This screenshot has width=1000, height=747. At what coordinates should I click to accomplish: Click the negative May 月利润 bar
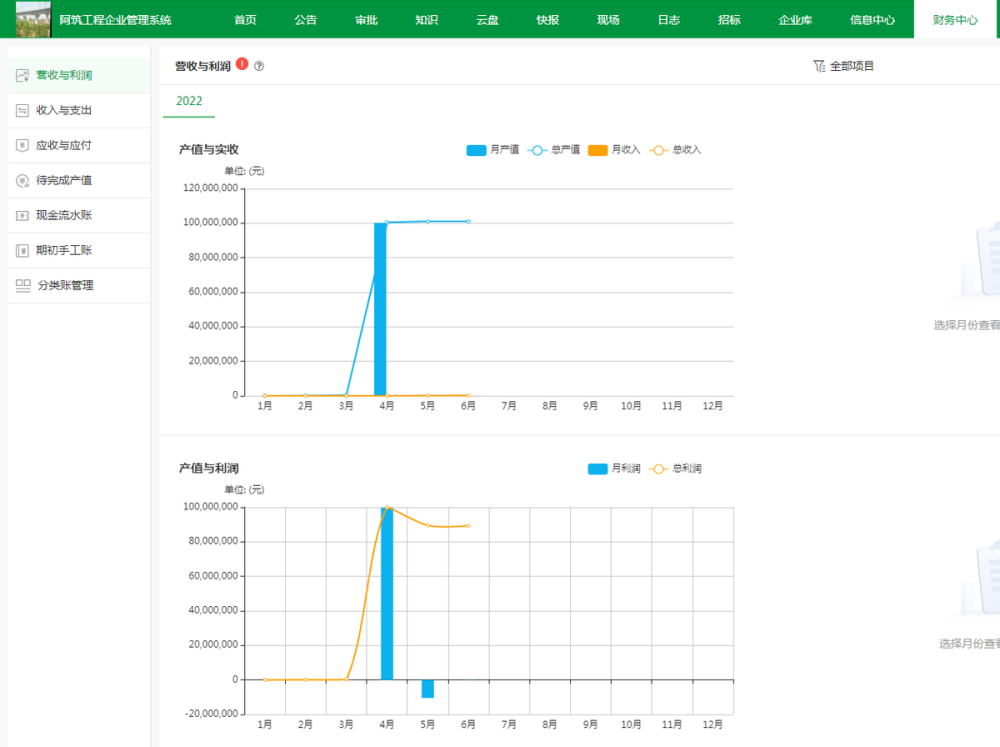click(427, 689)
